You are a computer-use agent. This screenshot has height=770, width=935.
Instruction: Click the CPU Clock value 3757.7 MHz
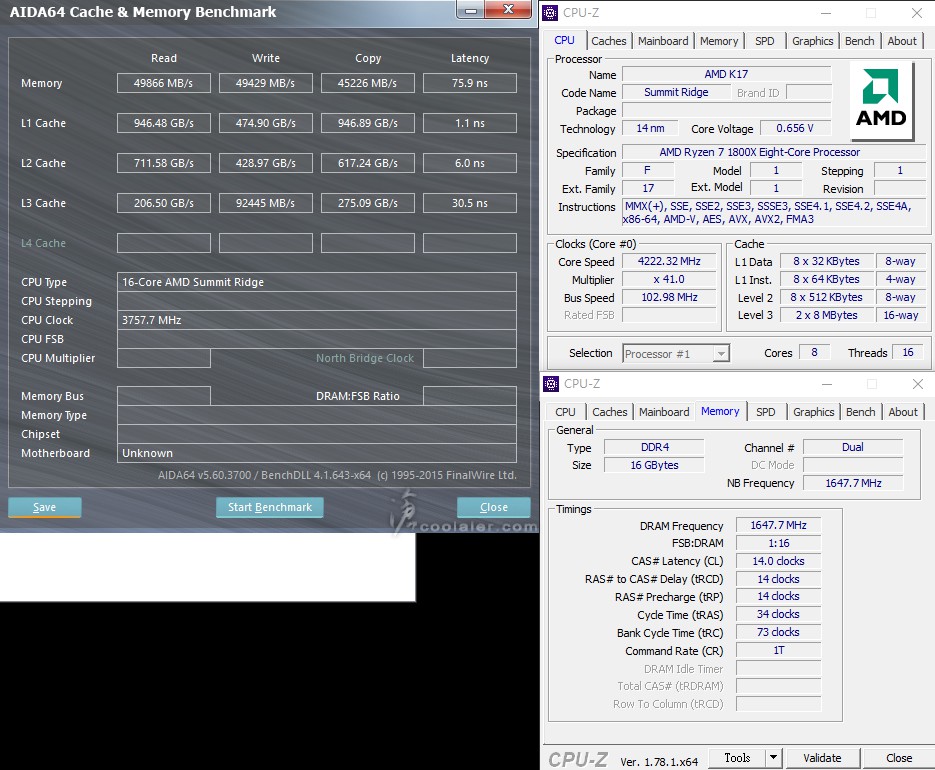(x=317, y=320)
